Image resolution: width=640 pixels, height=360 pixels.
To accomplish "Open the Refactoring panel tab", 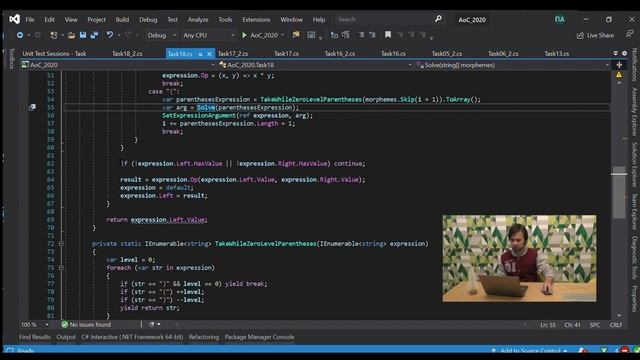I will tap(204, 337).
